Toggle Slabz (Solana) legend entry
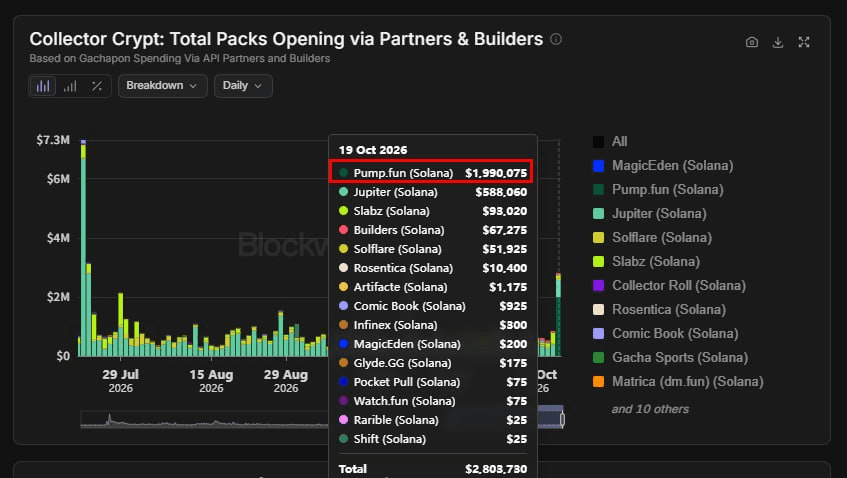Screen dimensions: 847x478 point(646,261)
